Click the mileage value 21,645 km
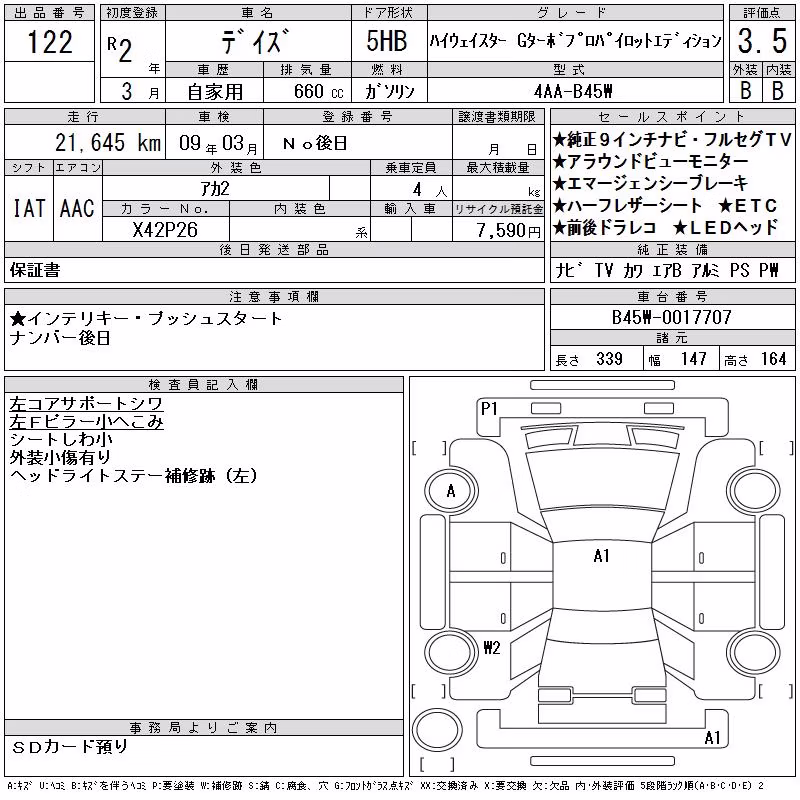The image size is (800, 800). (x=108, y=143)
